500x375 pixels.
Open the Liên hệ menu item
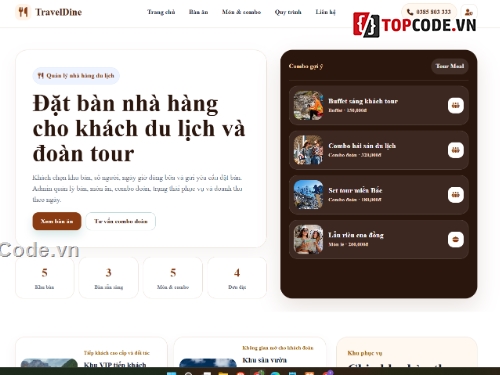coord(325,12)
